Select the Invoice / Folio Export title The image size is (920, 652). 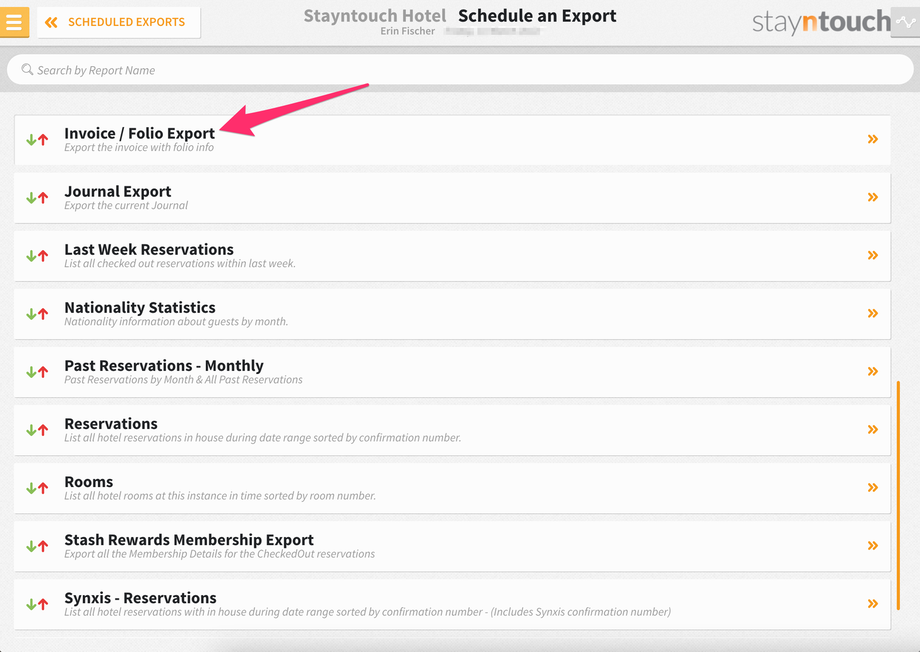(x=140, y=133)
